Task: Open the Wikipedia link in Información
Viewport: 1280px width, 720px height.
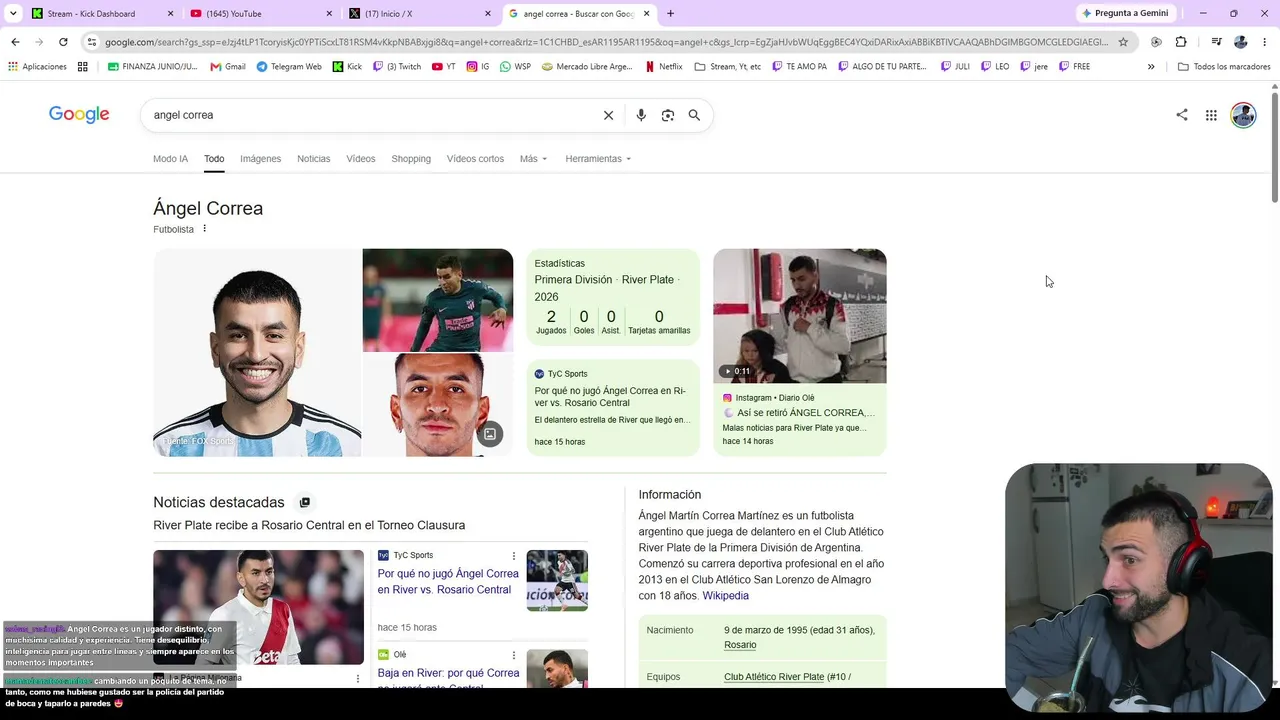Action: 725,596
